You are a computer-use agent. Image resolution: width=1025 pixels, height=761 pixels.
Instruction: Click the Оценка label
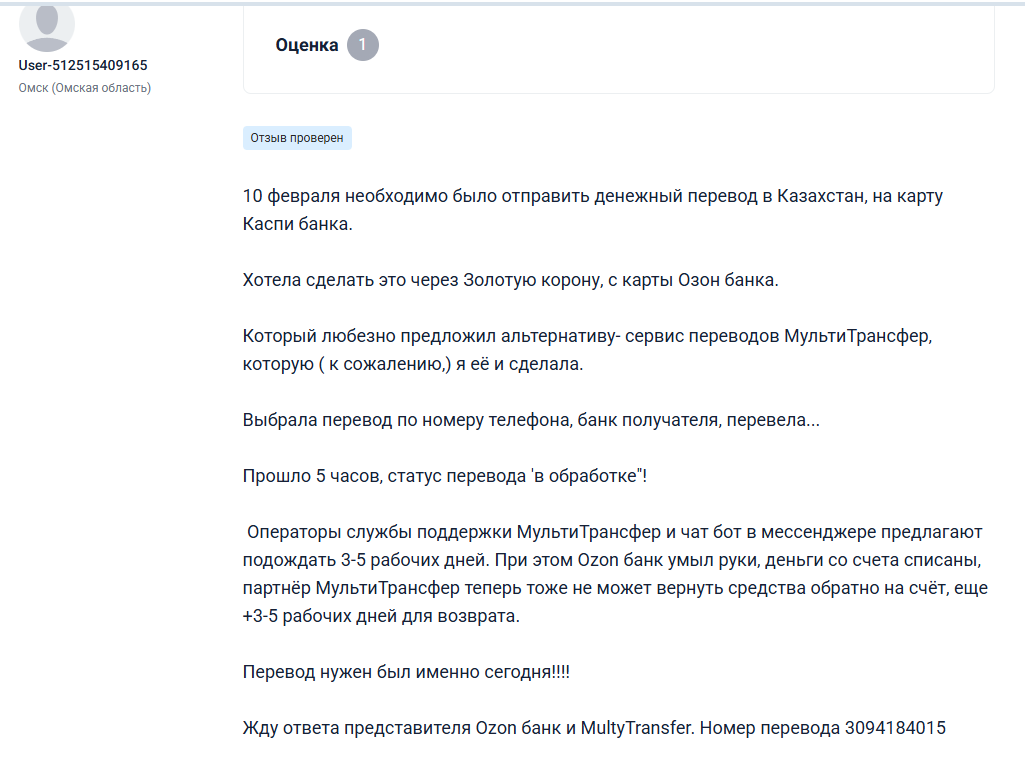307,45
